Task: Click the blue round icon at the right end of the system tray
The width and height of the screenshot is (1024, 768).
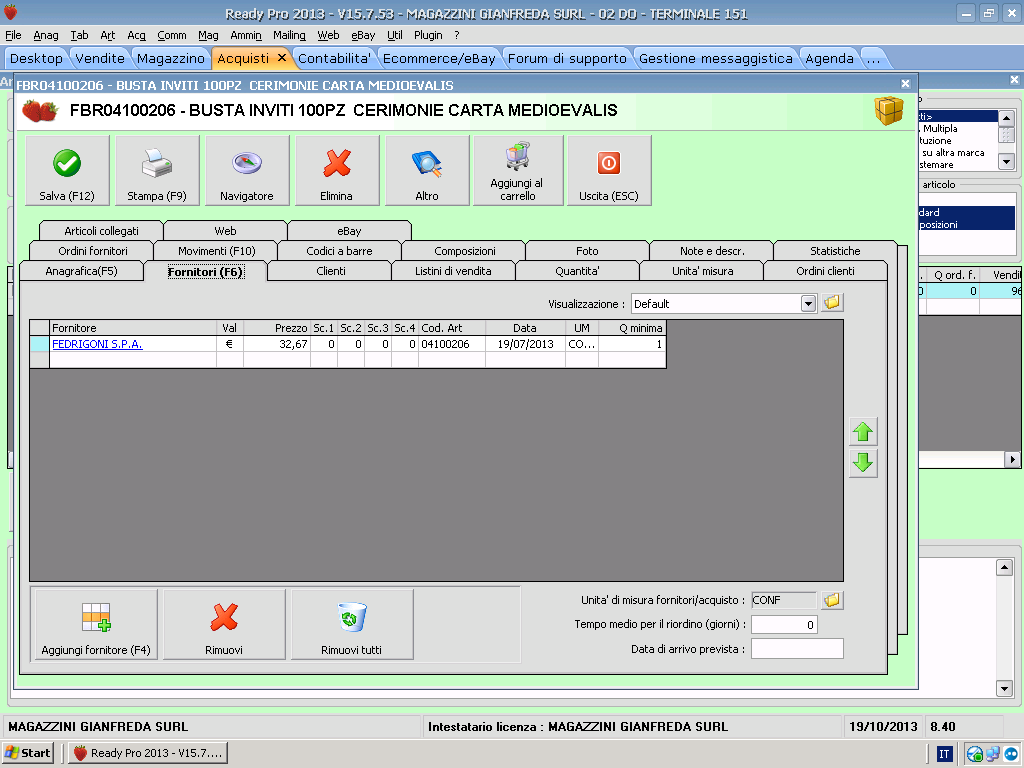Action: [x=1012, y=754]
